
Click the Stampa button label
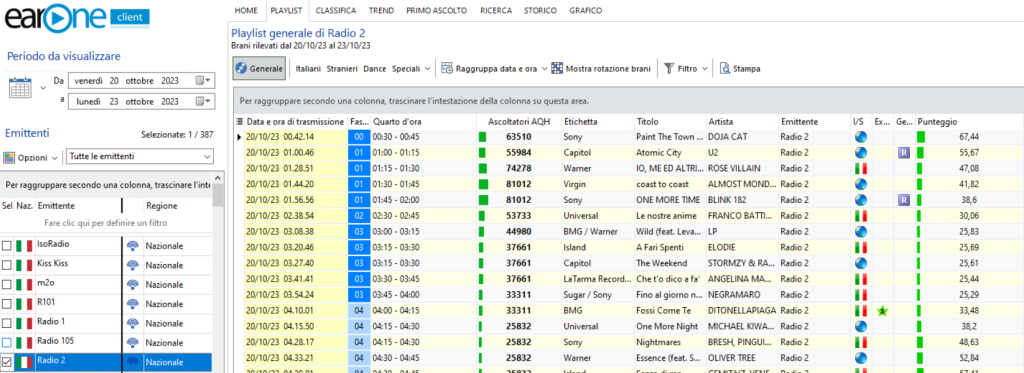click(746, 69)
